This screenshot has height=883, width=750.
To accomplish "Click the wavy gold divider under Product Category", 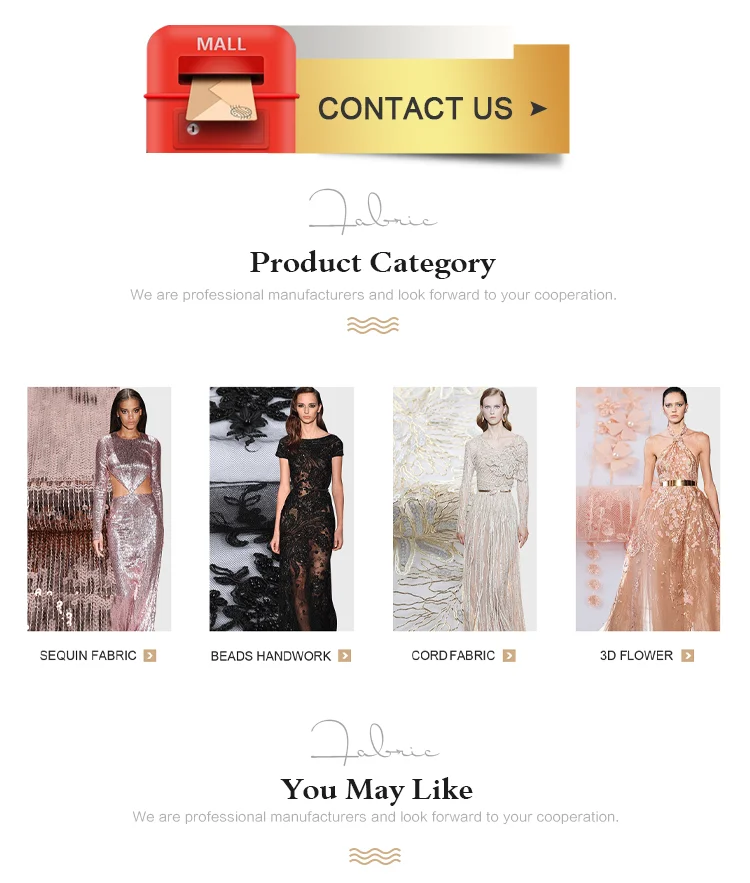I will pos(373,325).
